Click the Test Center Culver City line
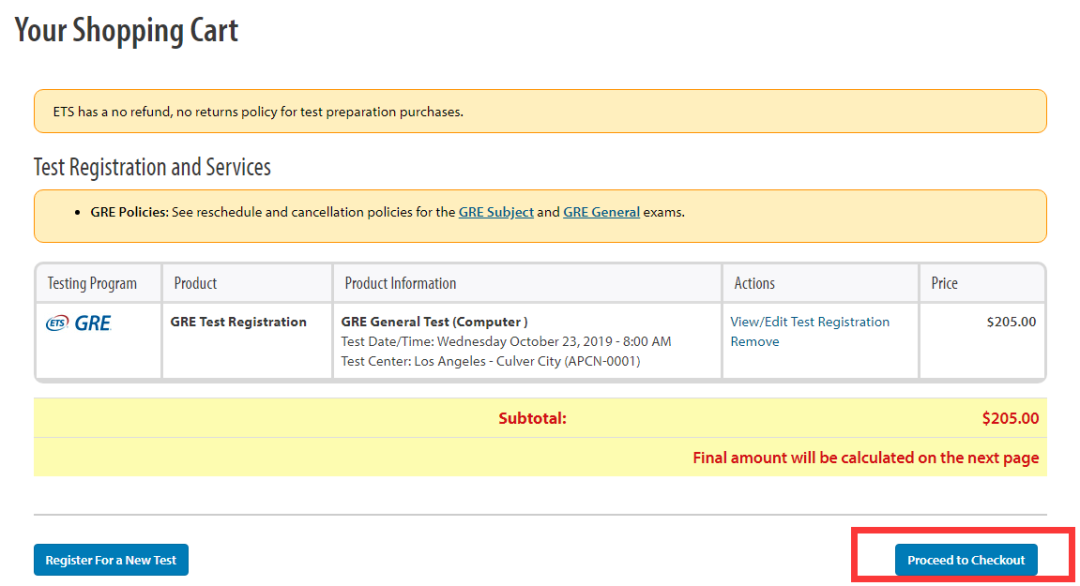The height and width of the screenshot is (586, 1080). click(490, 361)
